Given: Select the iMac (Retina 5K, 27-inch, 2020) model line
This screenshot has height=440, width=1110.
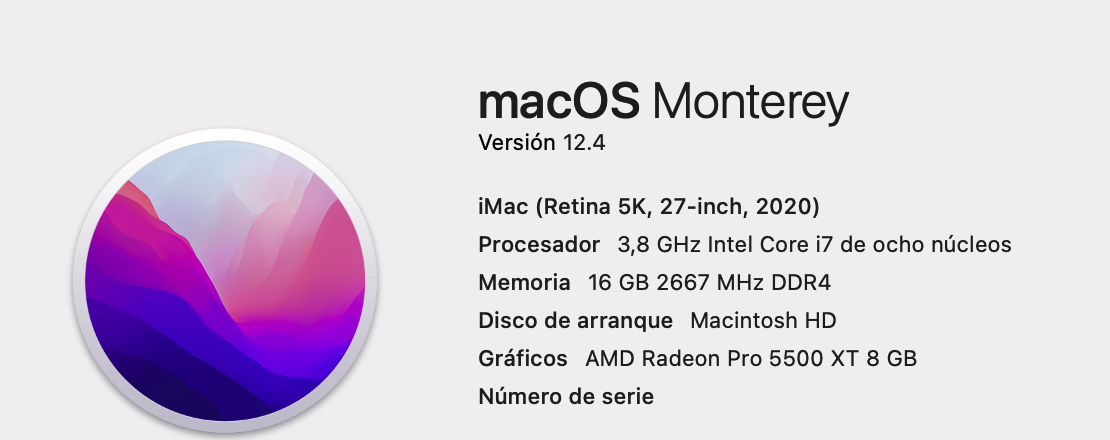Looking at the screenshot, I should (649, 207).
